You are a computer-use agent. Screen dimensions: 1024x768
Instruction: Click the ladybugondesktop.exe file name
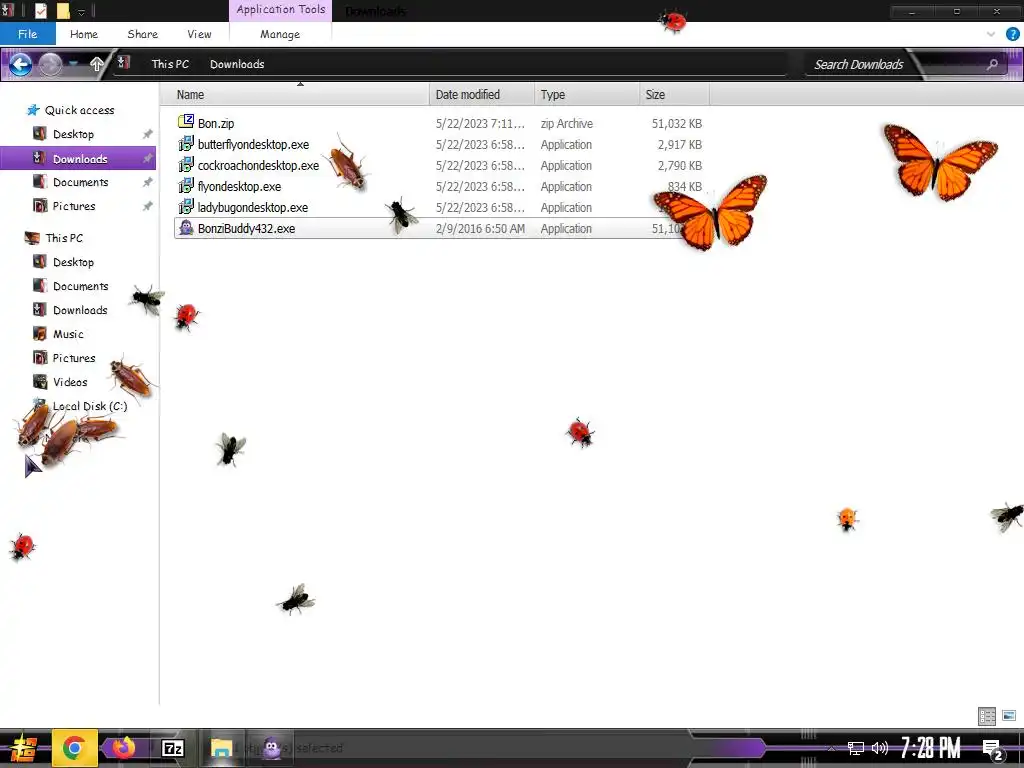click(x=253, y=207)
